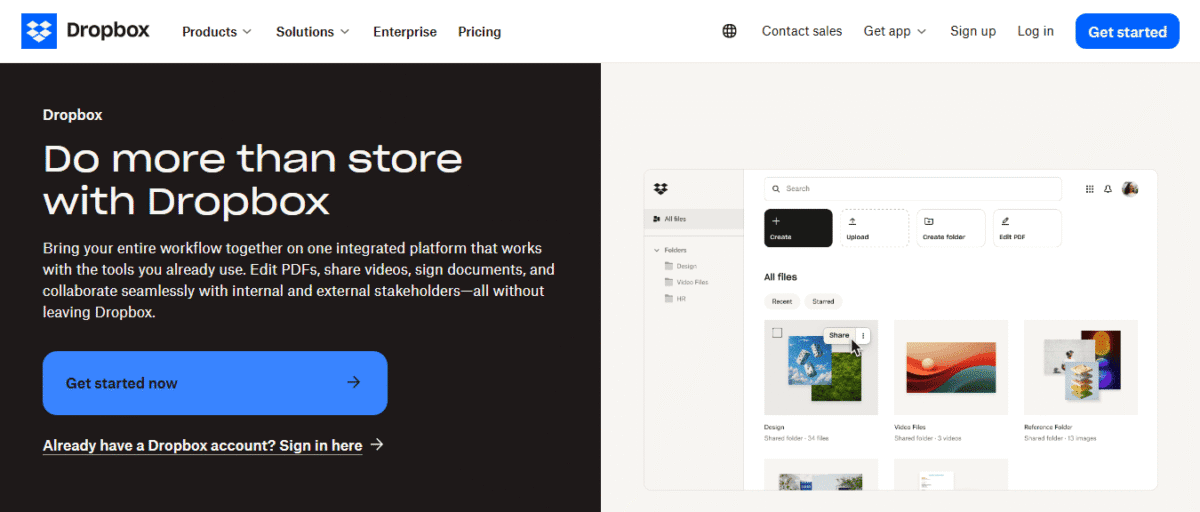Click the Create folder tile

tap(951, 228)
